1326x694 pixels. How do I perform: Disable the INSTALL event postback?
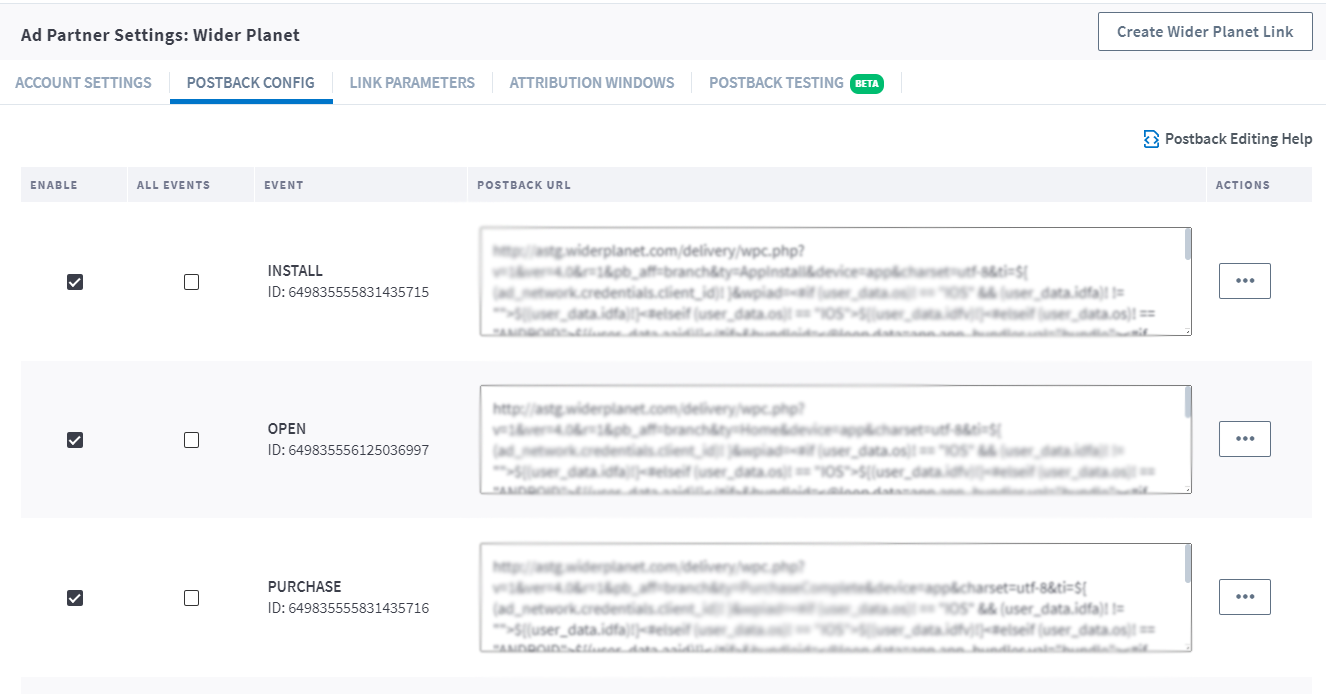75,282
